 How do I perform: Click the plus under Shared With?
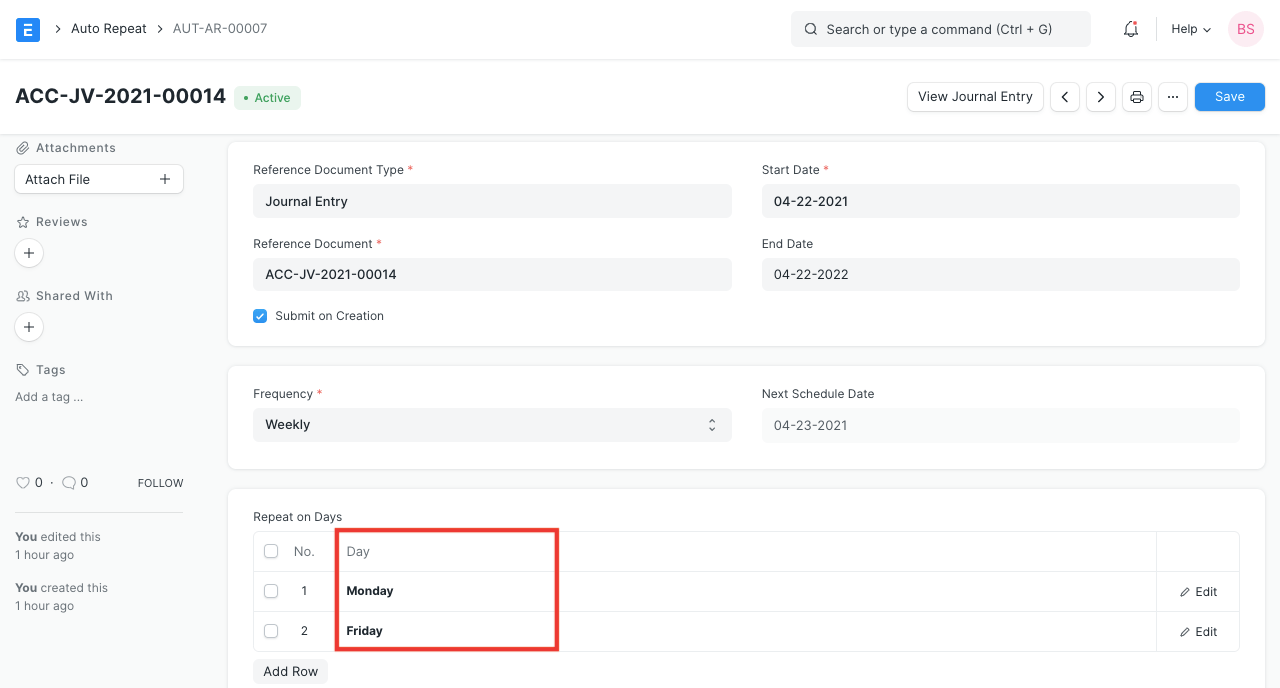coord(29,327)
